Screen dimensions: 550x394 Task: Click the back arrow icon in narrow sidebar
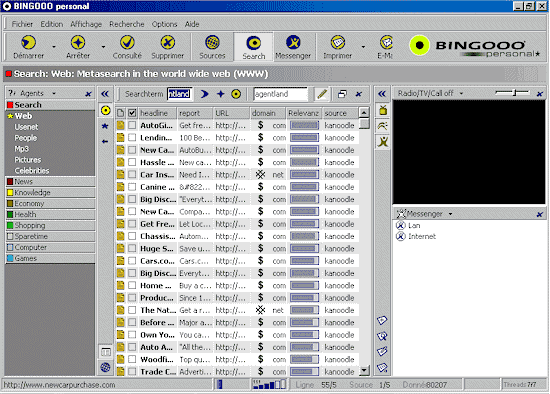105,141
